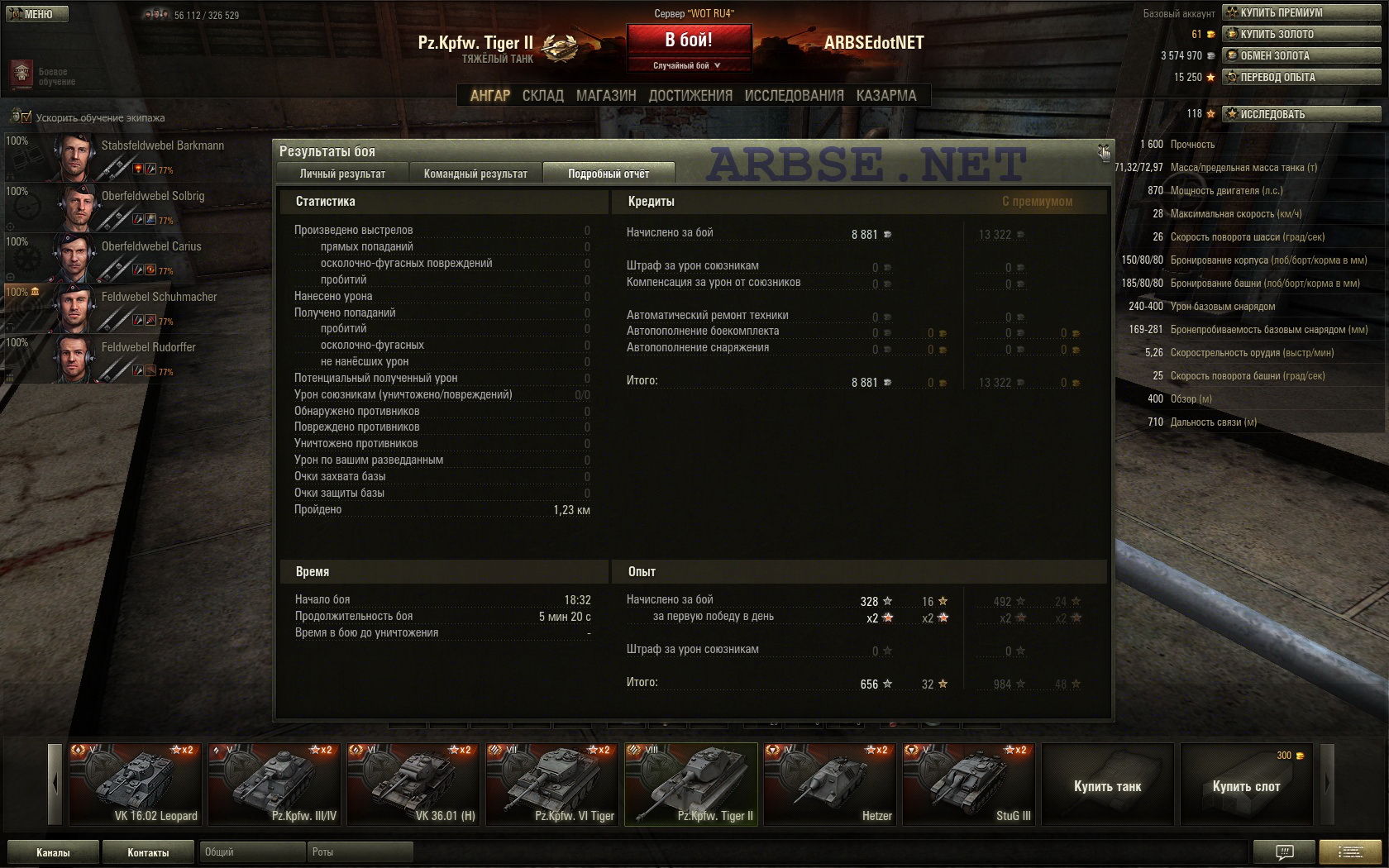Toggle Ускорить обучение экипажа checkbox
The height and width of the screenshot is (868, 1389).
coord(26,117)
